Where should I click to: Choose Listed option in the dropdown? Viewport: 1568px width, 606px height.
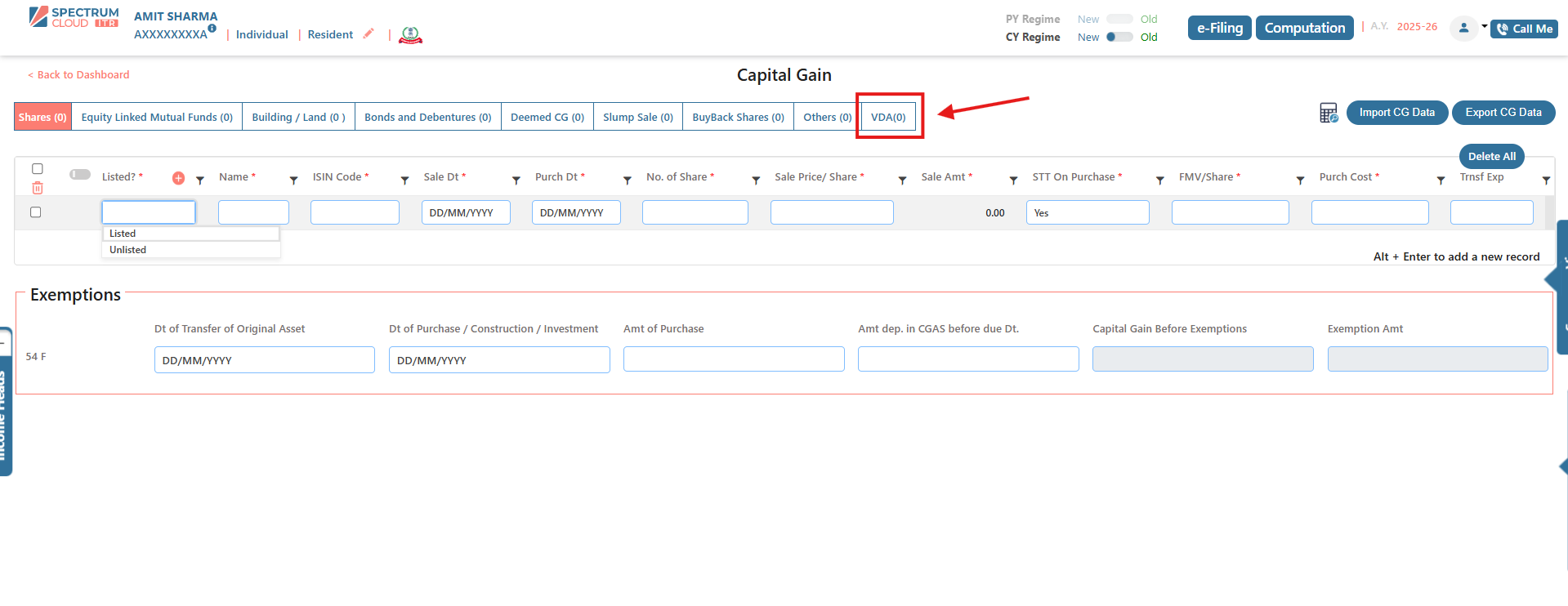pos(123,234)
